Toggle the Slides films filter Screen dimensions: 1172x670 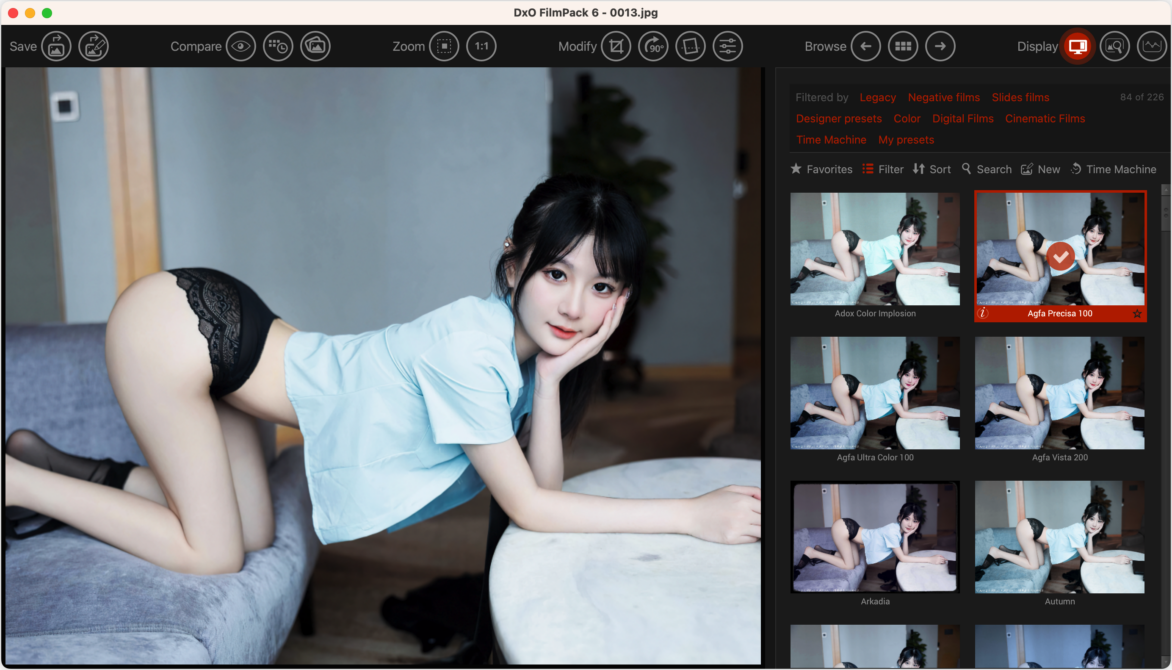(x=1020, y=97)
